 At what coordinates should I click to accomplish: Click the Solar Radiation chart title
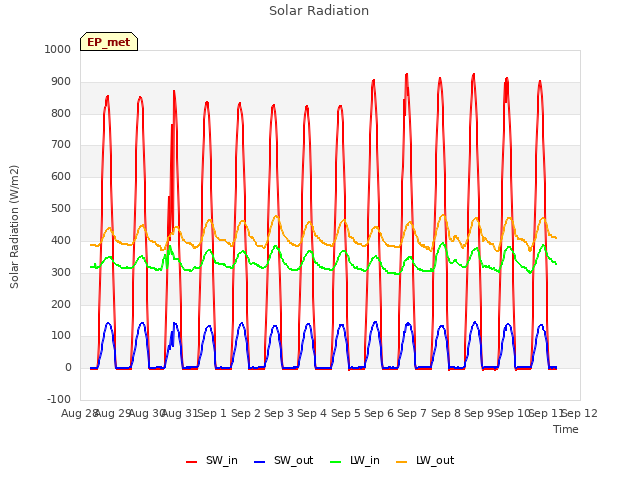coord(319,11)
